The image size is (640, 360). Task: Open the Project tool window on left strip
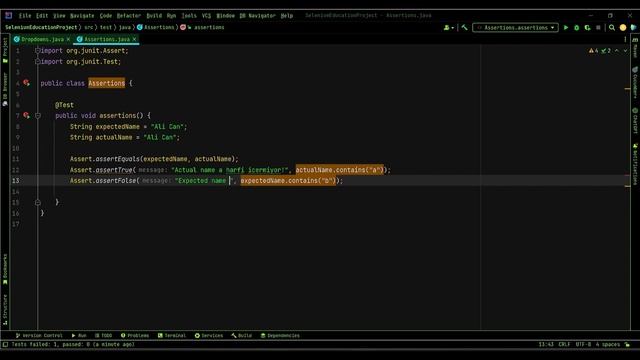pos(5,50)
